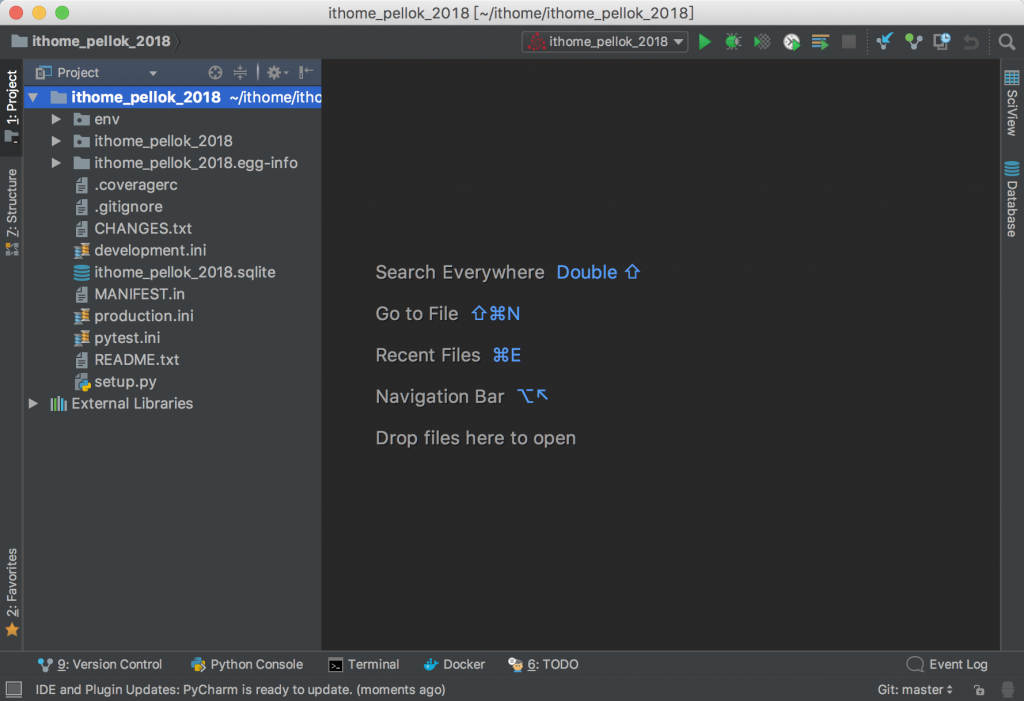This screenshot has width=1024, height=701.
Task: Click the Stop process button
Action: pos(848,42)
